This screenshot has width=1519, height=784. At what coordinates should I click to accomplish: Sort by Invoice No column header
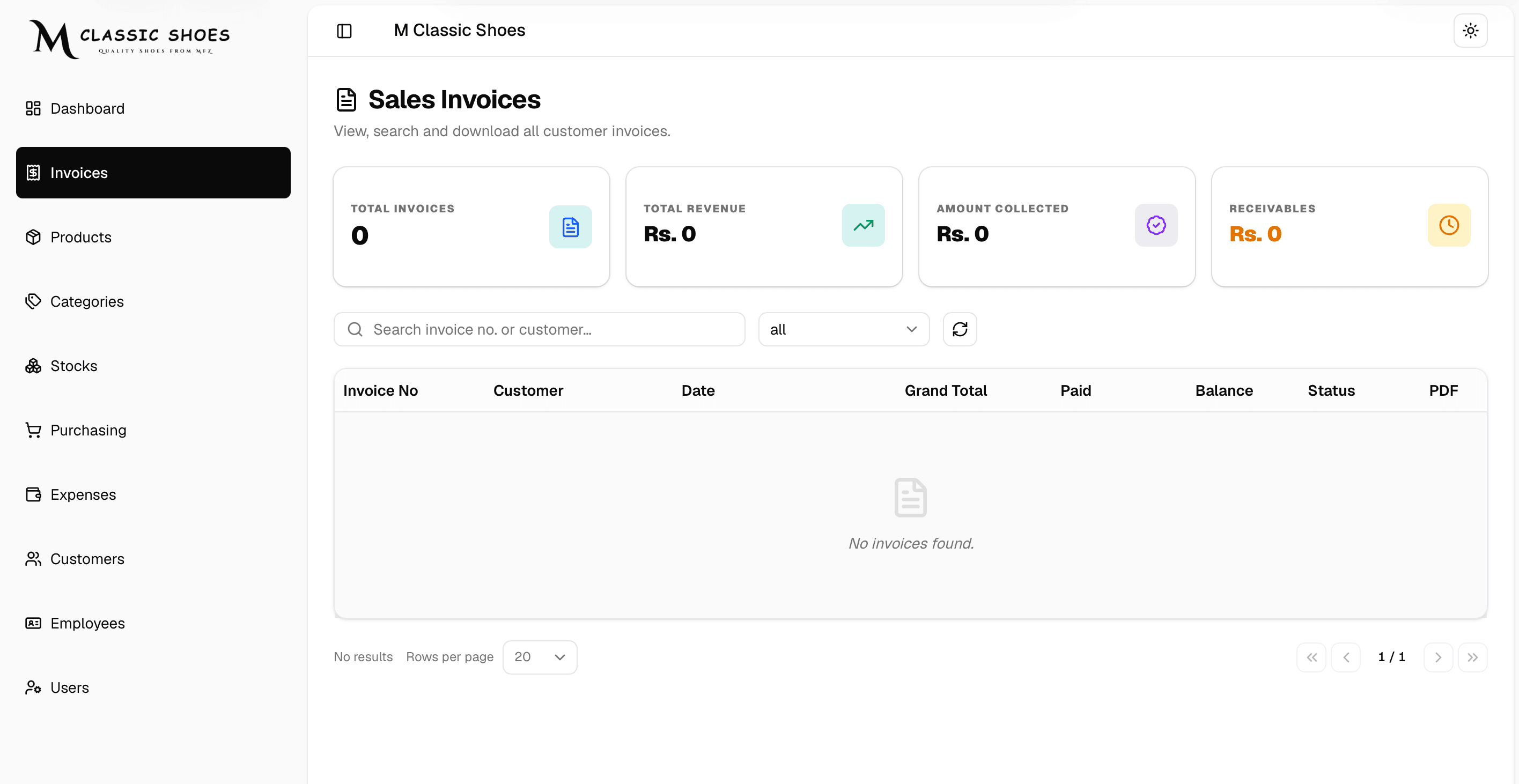pos(380,390)
